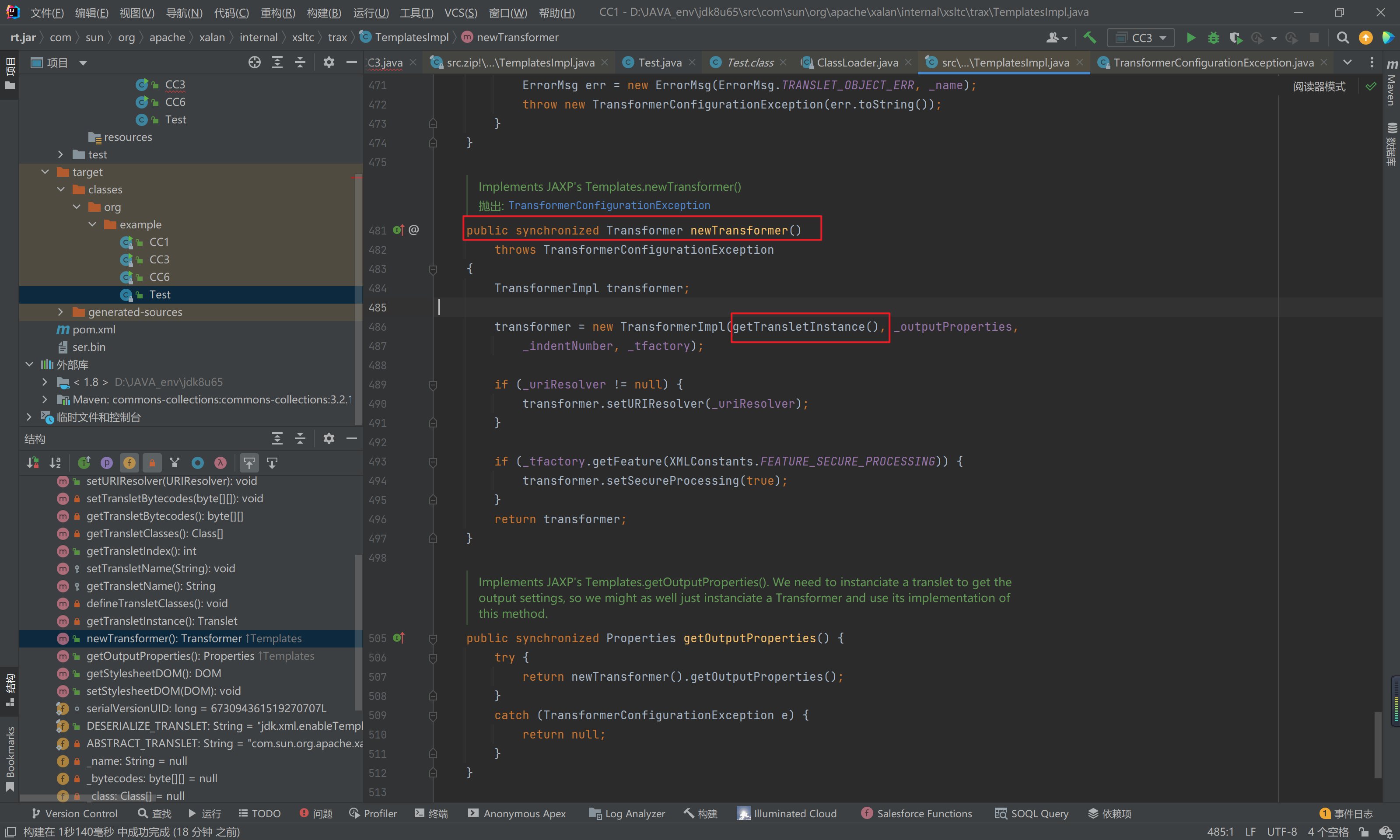Click TransformerConfigurationException link in doc comment
Screen dimensions: 1400x840
[x=609, y=206]
